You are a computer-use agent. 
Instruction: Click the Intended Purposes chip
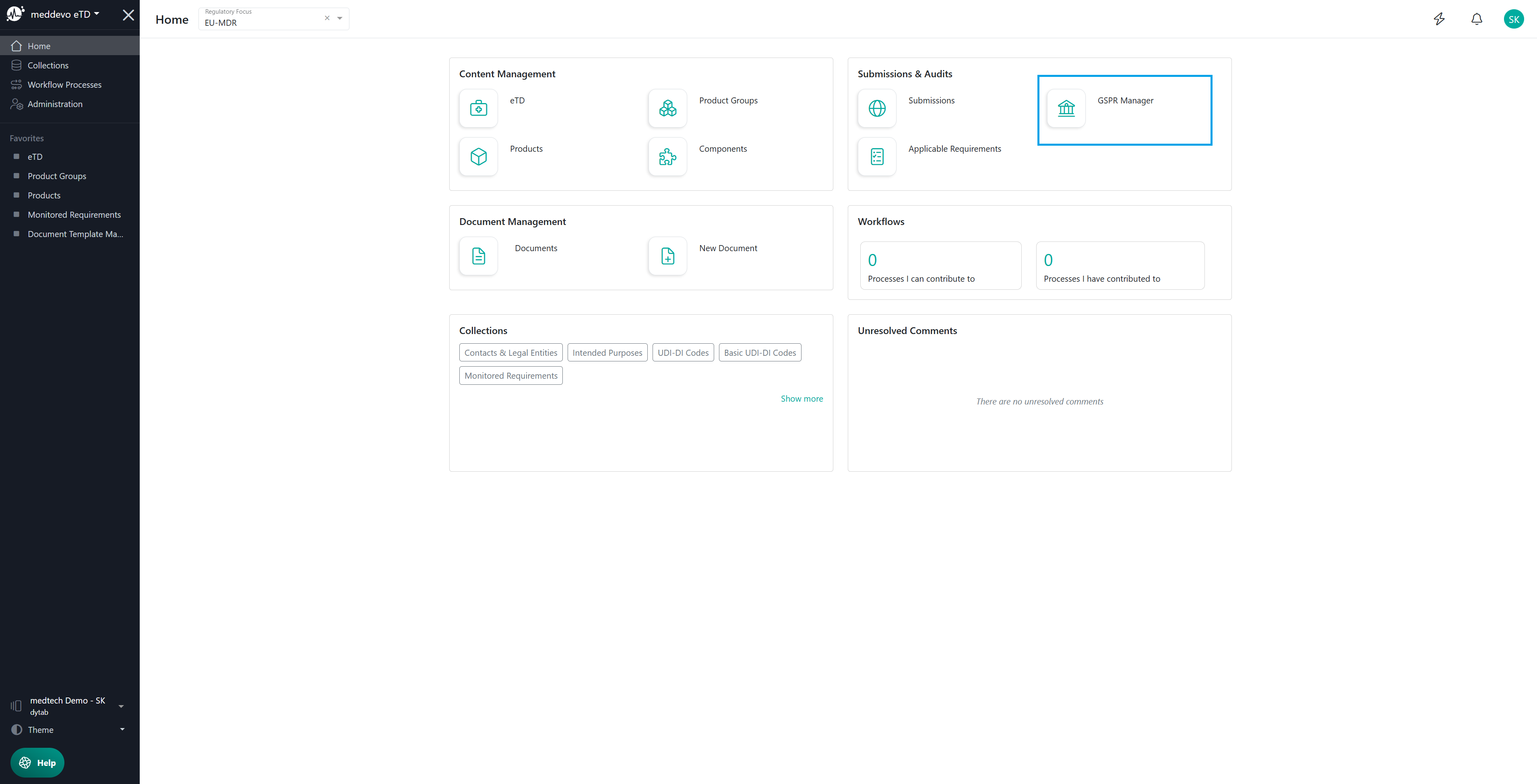pyautogui.click(x=607, y=353)
